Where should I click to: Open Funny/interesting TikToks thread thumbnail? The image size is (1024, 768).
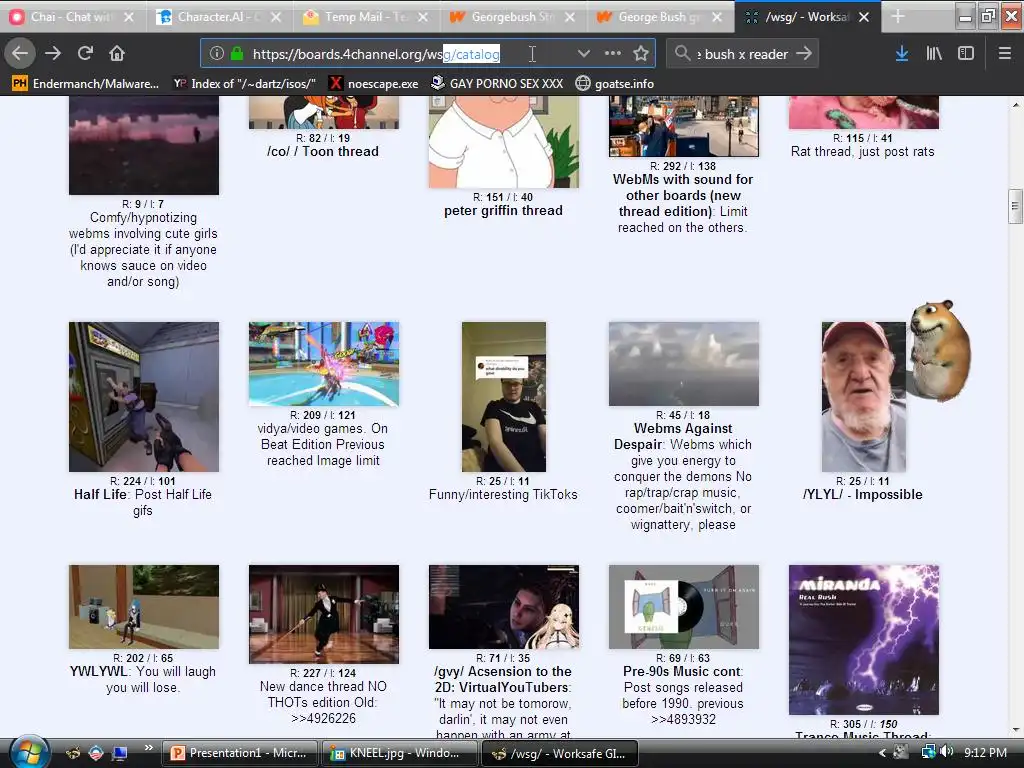[504, 396]
